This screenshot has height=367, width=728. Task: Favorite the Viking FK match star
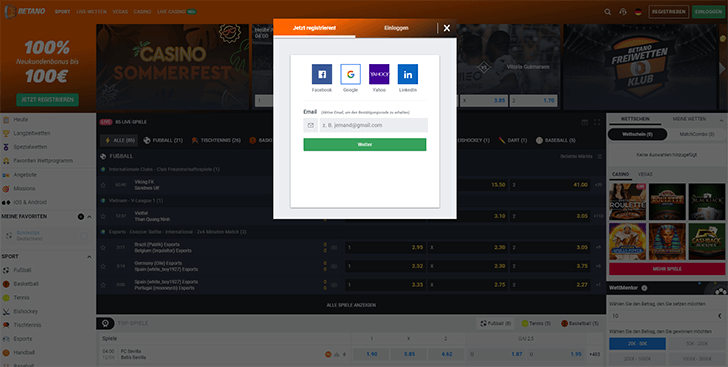(103, 185)
